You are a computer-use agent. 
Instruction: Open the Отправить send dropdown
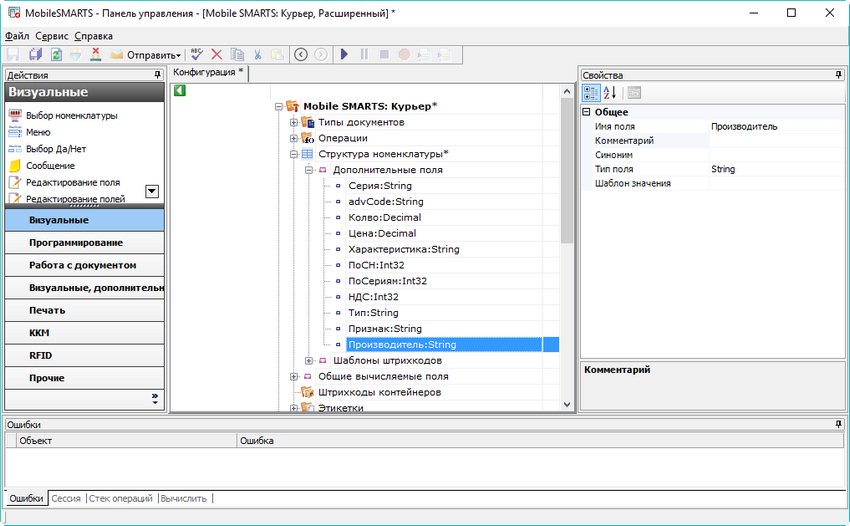146,55
